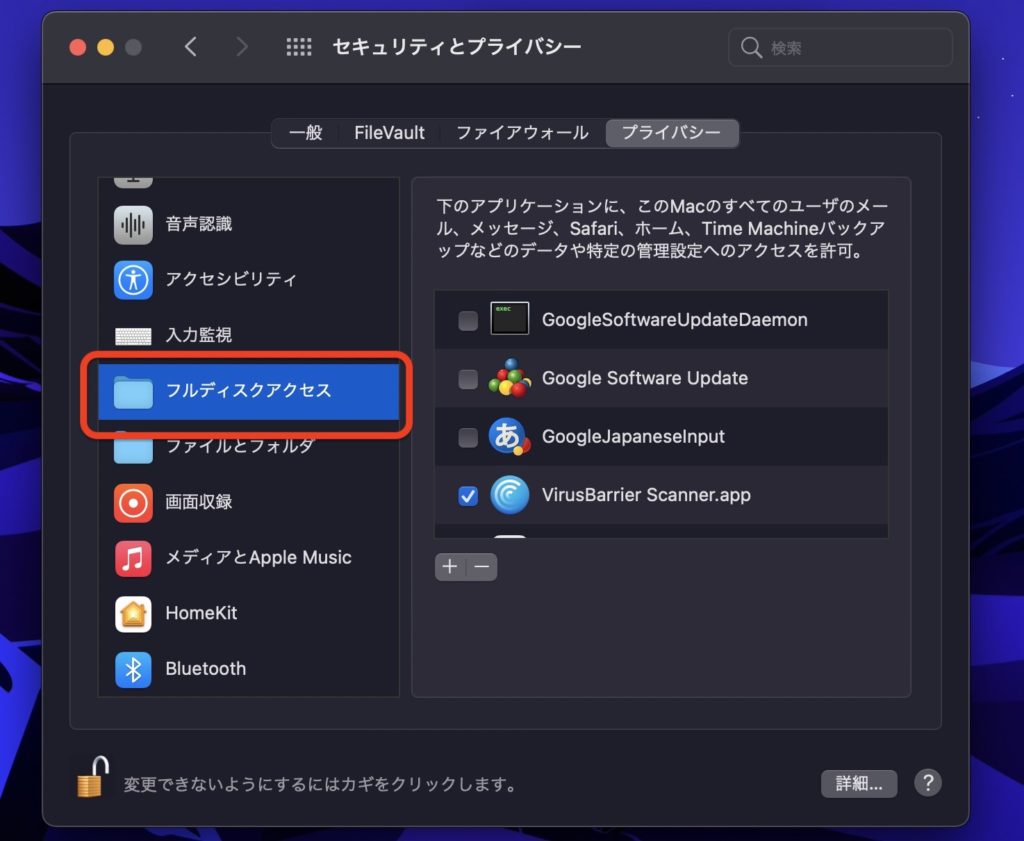
Task: Select the GoogleJapaneseInput row name
Action: click(633, 437)
